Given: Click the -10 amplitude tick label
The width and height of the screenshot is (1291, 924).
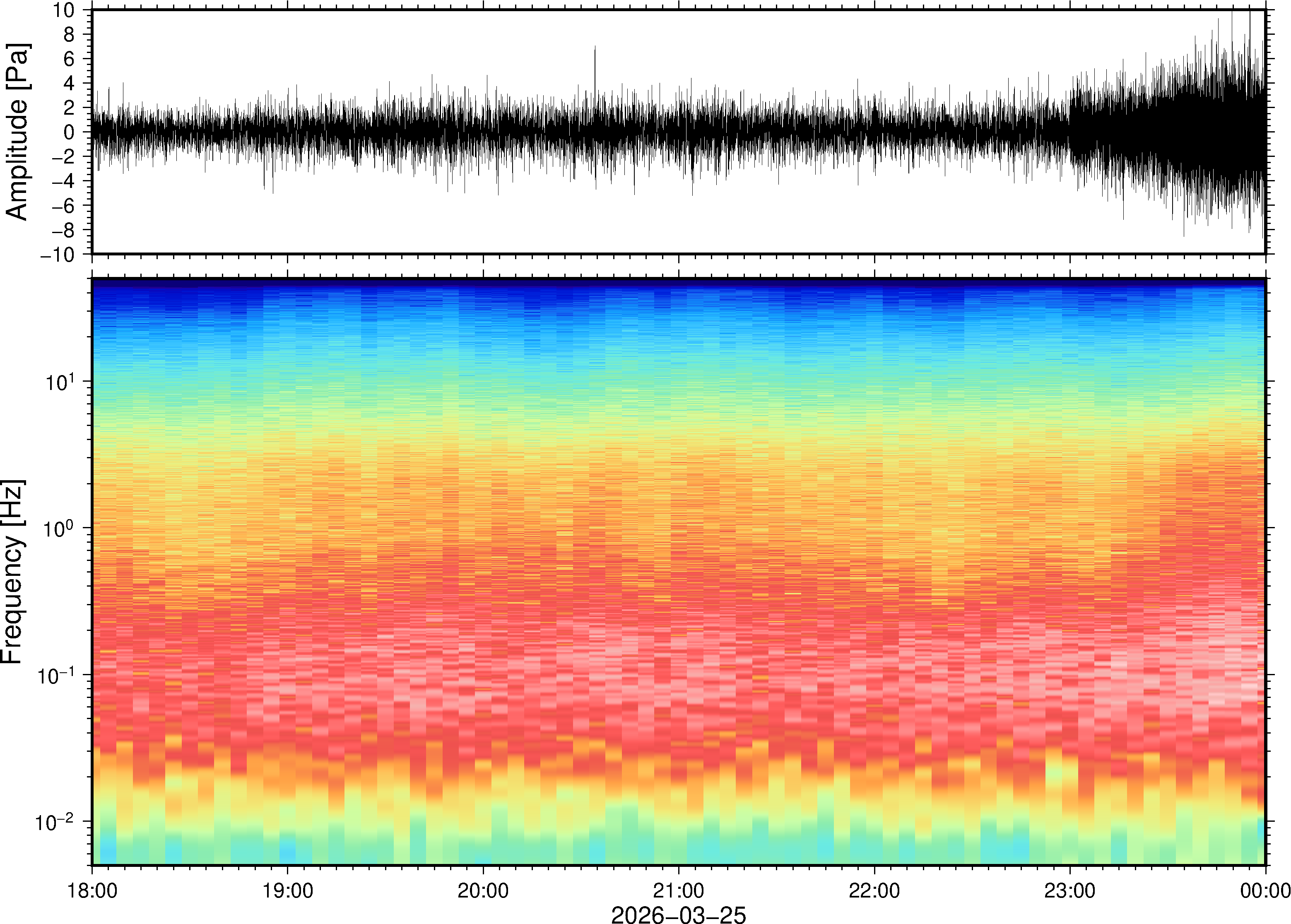Looking at the screenshot, I should click(57, 254).
